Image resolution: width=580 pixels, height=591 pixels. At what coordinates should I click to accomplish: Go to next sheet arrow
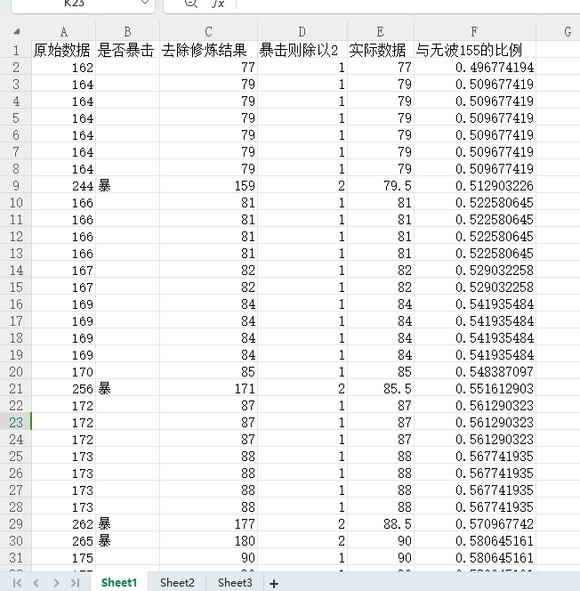(56, 583)
